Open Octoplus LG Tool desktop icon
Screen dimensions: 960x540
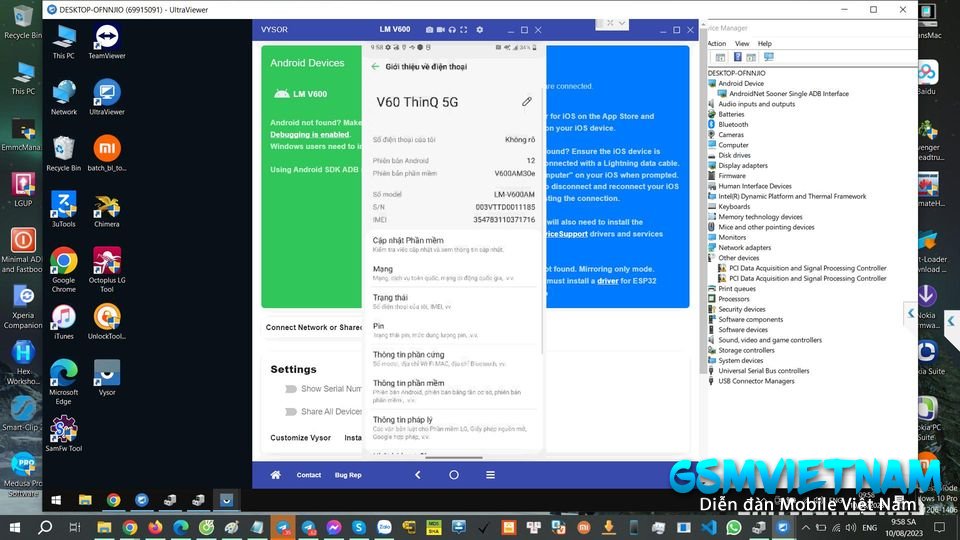click(x=107, y=269)
